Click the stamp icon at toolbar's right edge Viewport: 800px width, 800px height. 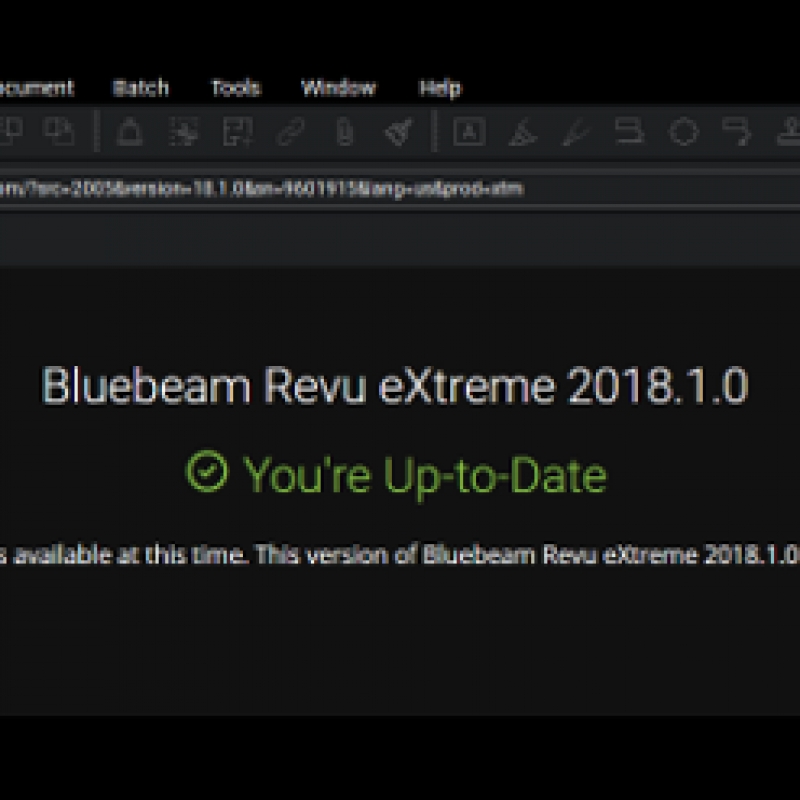(788, 132)
